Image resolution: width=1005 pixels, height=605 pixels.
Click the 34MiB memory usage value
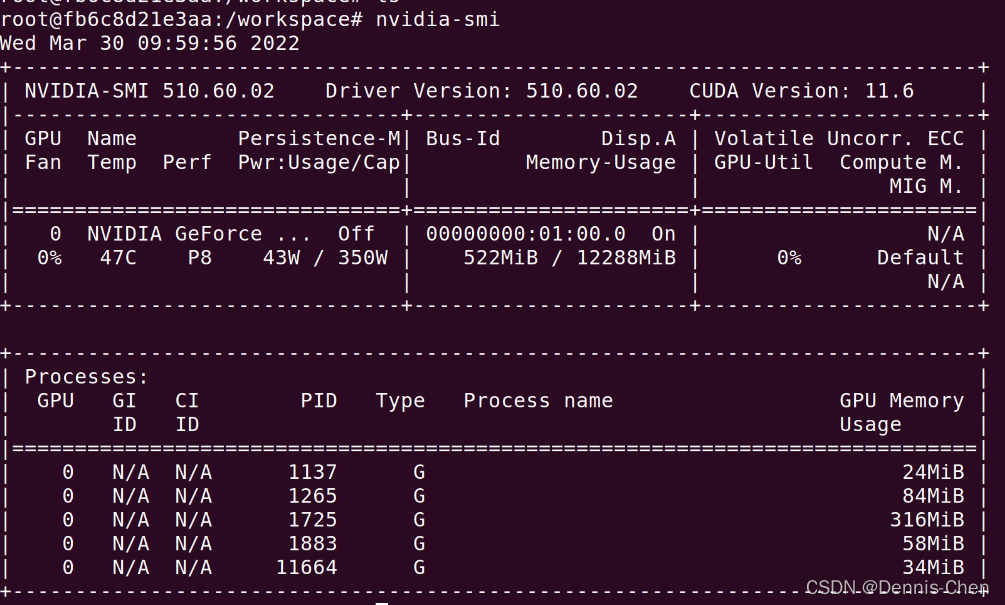click(x=933, y=567)
